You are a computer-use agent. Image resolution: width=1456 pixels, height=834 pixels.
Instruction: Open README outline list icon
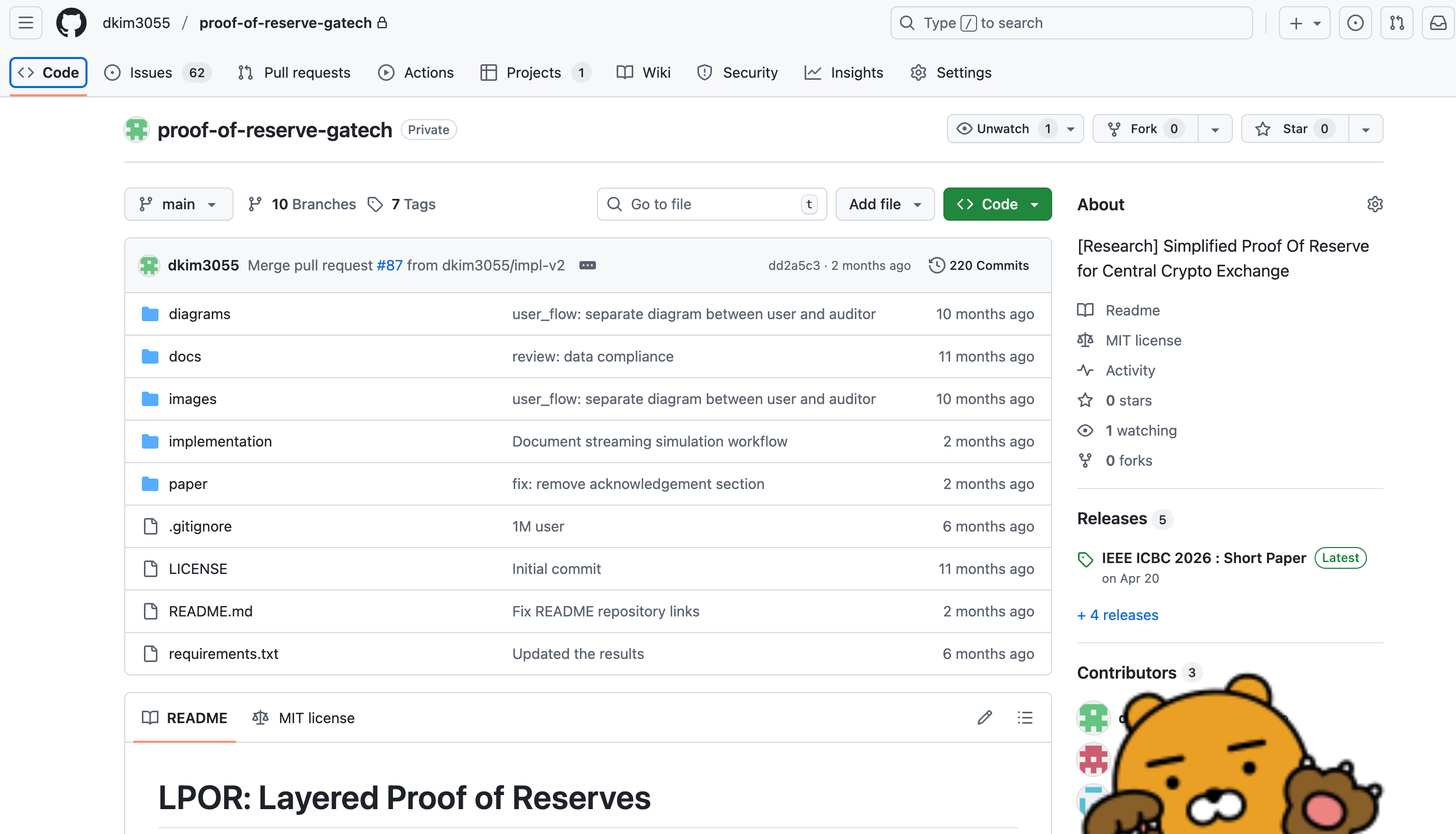1025,718
